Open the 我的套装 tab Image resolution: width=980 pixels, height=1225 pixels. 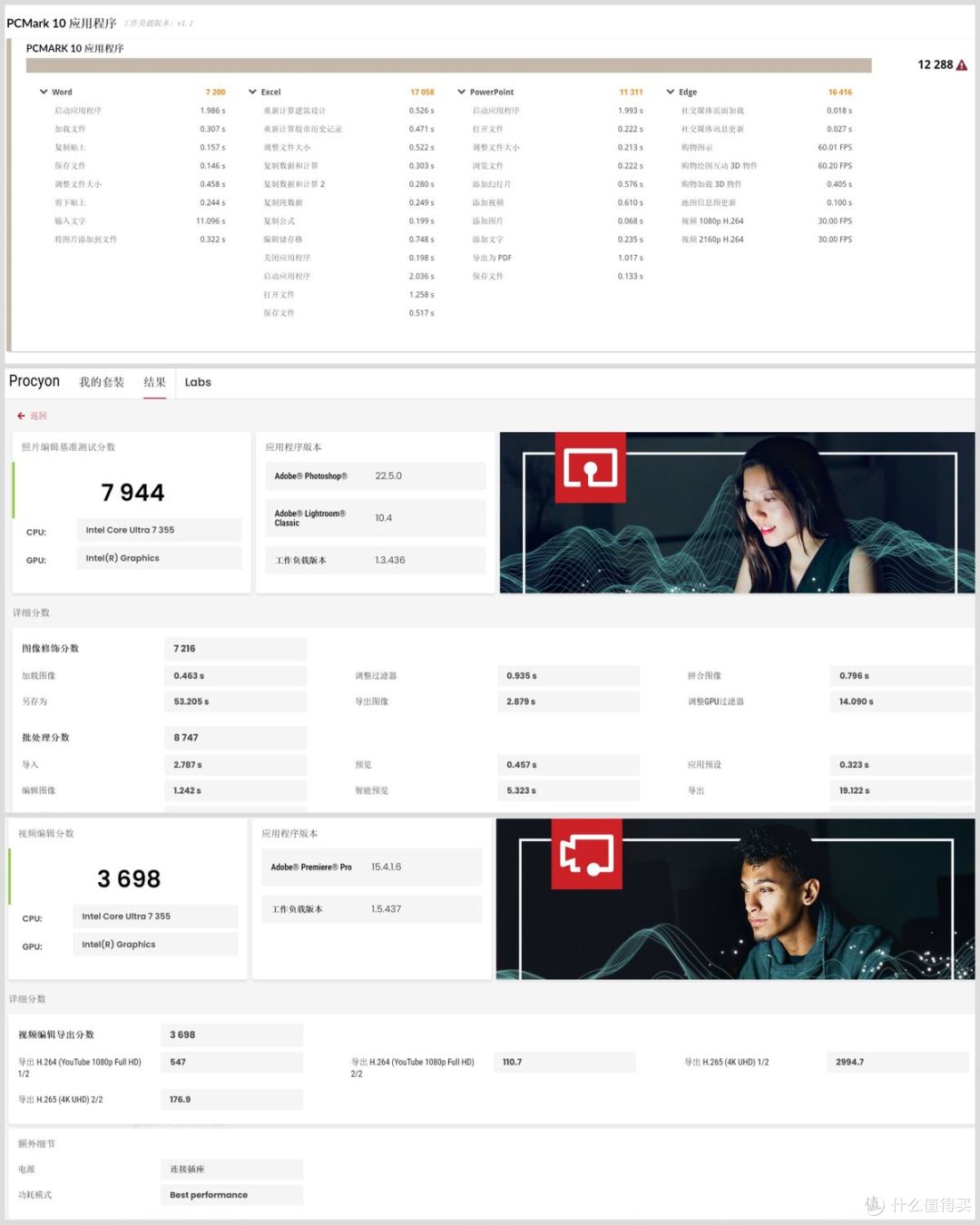pyautogui.click(x=102, y=382)
